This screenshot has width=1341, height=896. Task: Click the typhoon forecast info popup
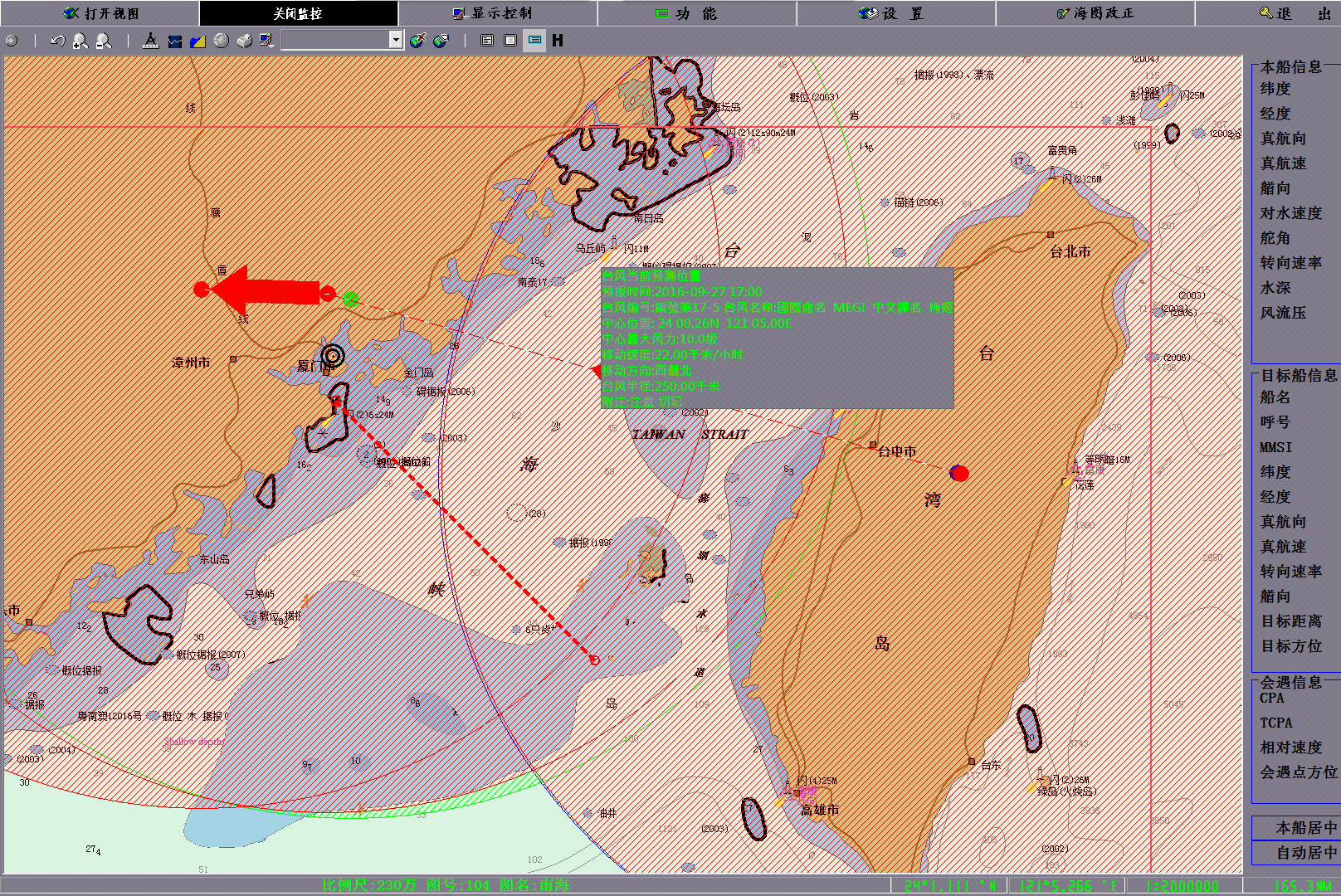coord(778,338)
